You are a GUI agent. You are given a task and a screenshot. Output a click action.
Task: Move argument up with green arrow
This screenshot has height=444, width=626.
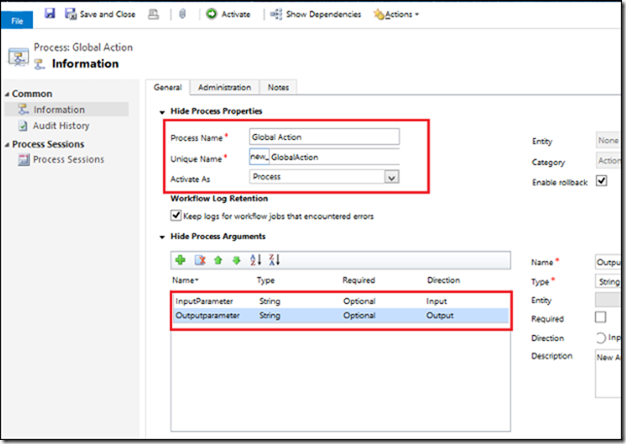point(218,260)
